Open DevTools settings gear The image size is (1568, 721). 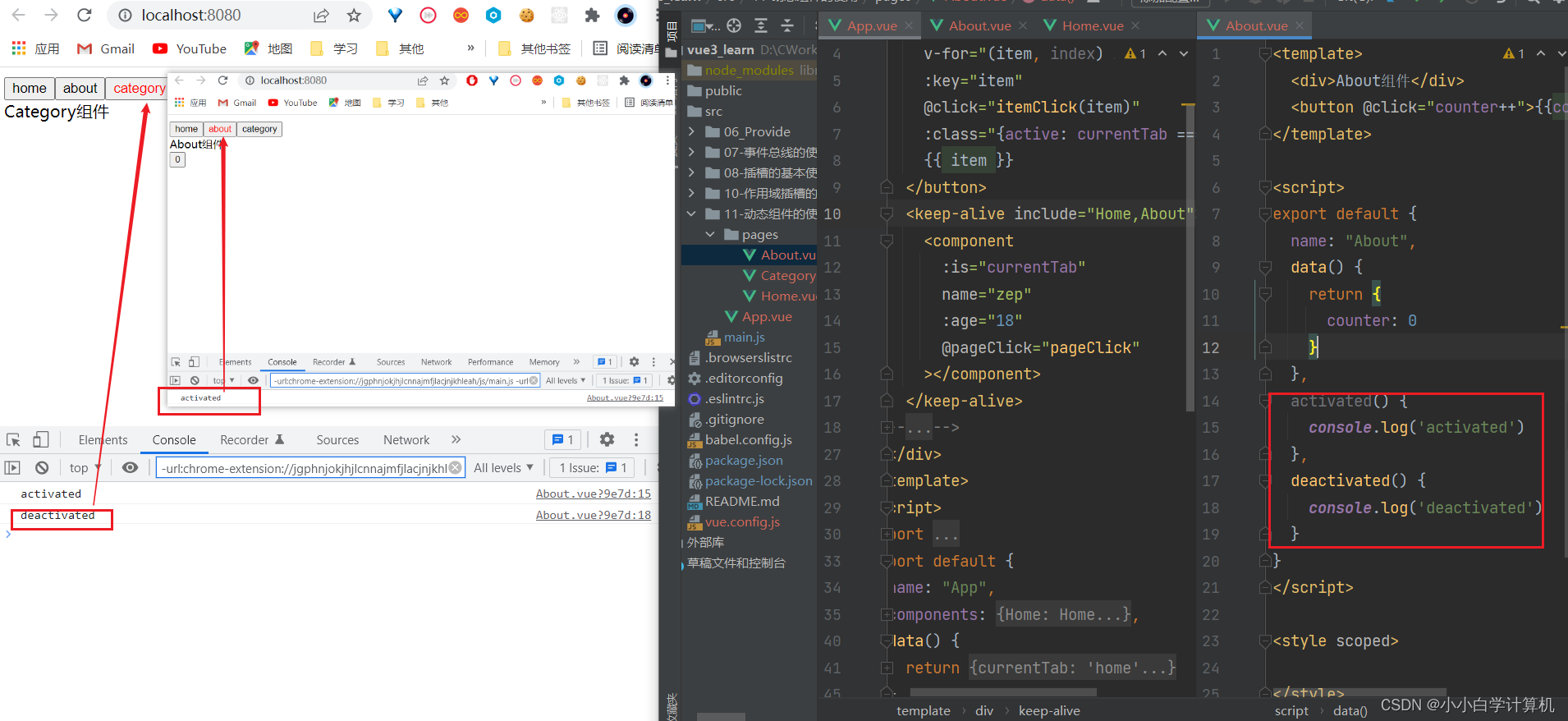click(607, 439)
